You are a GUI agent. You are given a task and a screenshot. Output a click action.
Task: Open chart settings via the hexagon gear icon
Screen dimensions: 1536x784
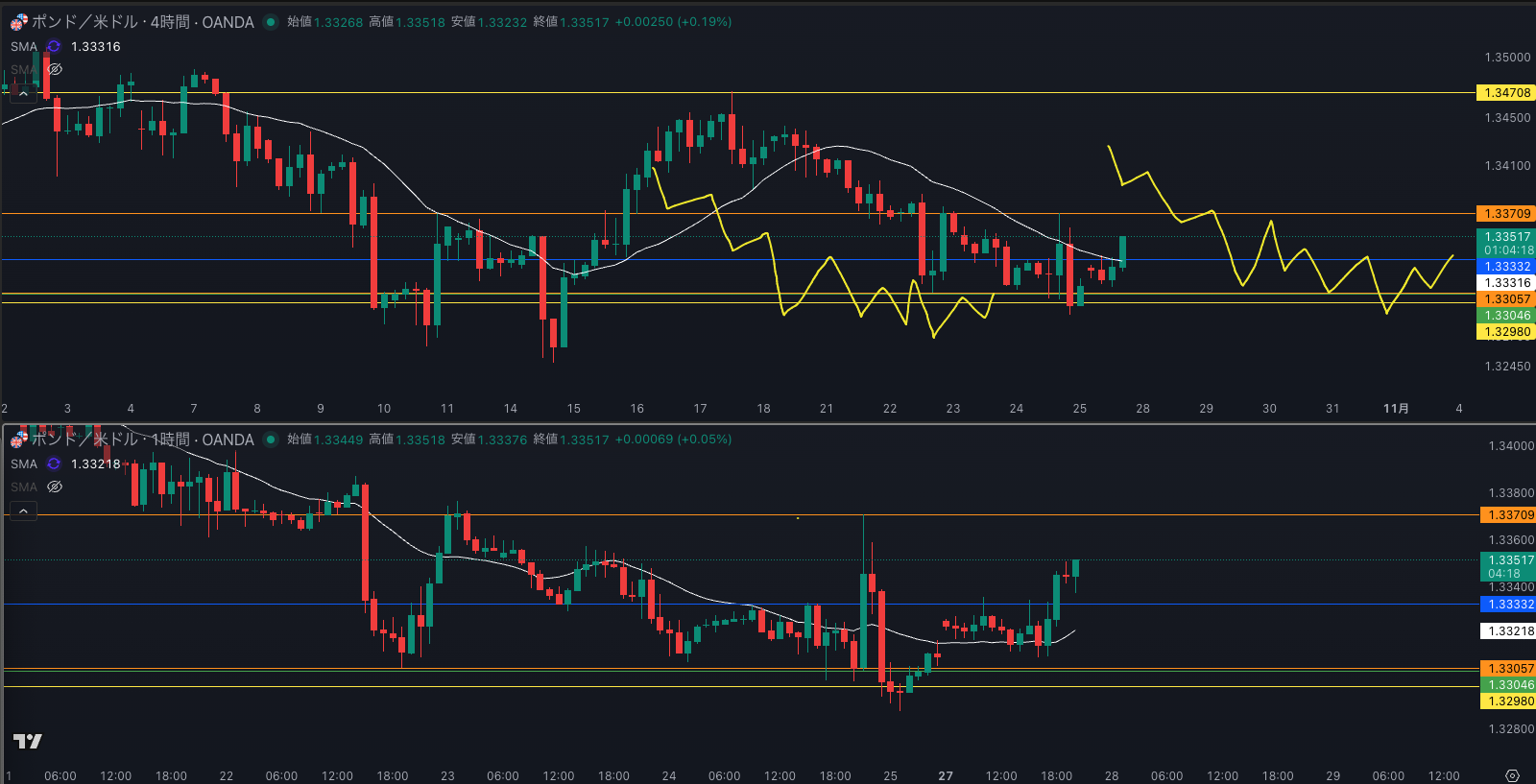click(1512, 775)
